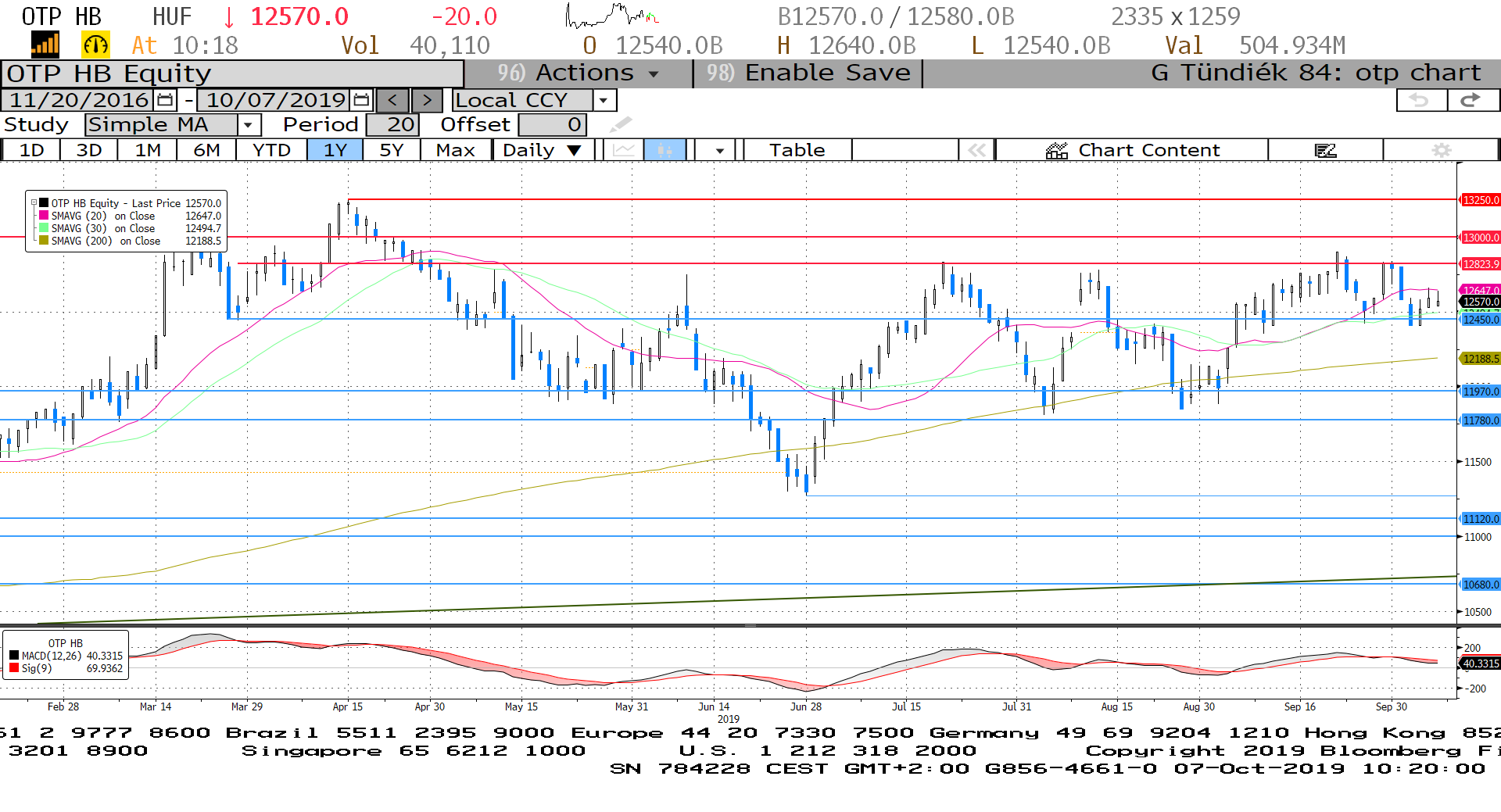Open the chart type options dropdown arrow
Screen dimensions: 1501x812
coord(719,150)
